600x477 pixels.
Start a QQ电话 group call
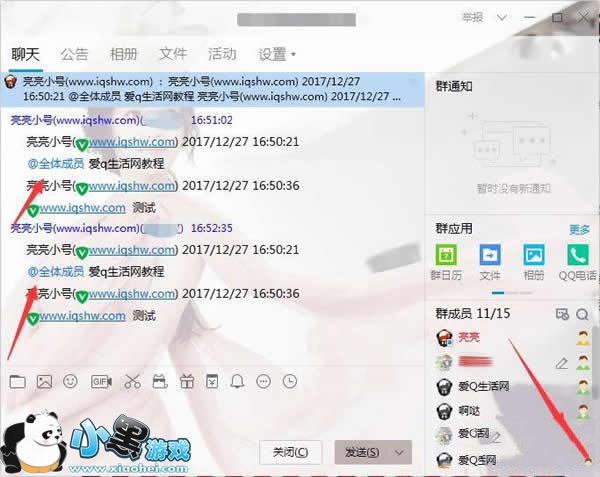tap(577, 263)
